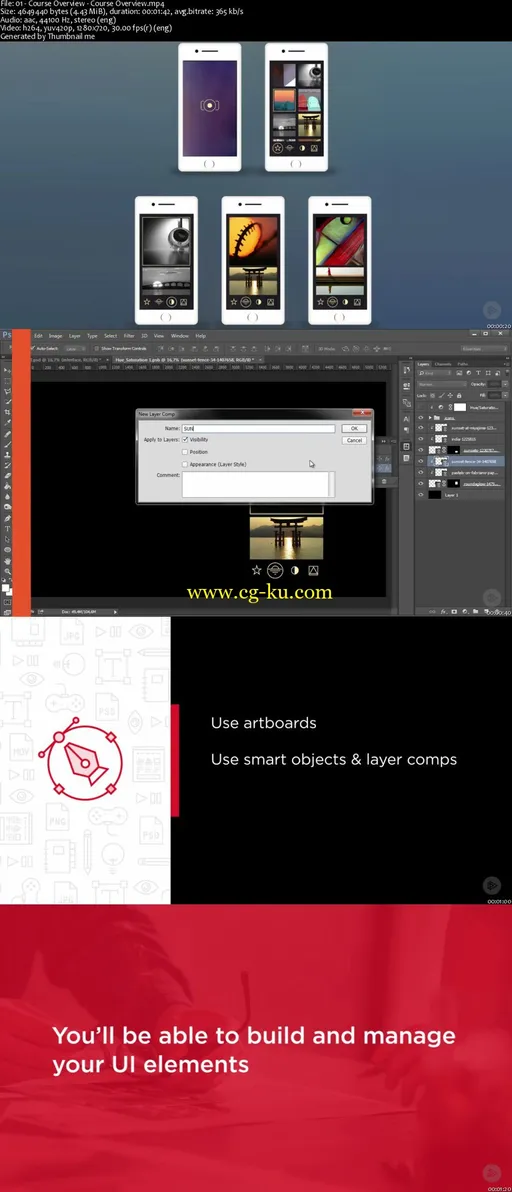Select the Clone Stamp tool
This screenshot has height=1192, width=512.
(8, 455)
